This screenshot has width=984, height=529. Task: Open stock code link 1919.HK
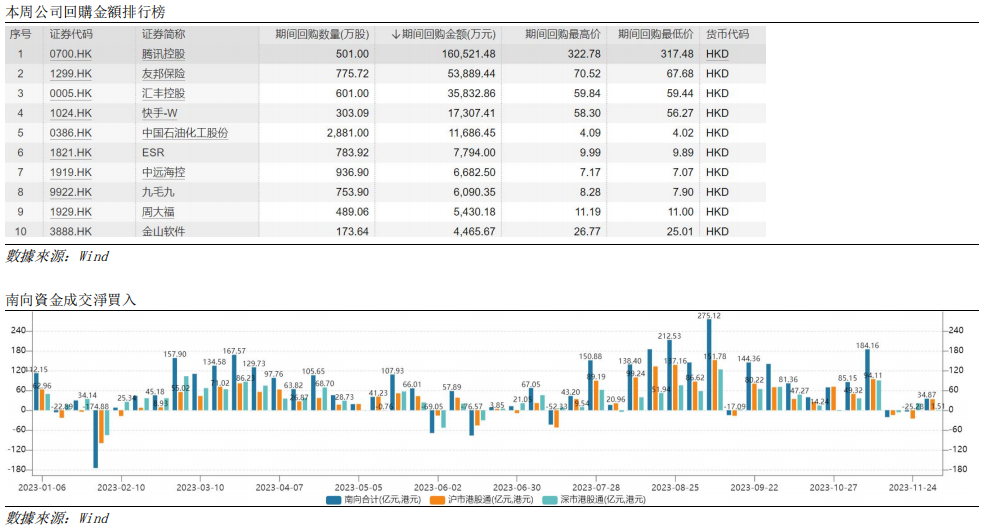pyautogui.click(x=70, y=172)
